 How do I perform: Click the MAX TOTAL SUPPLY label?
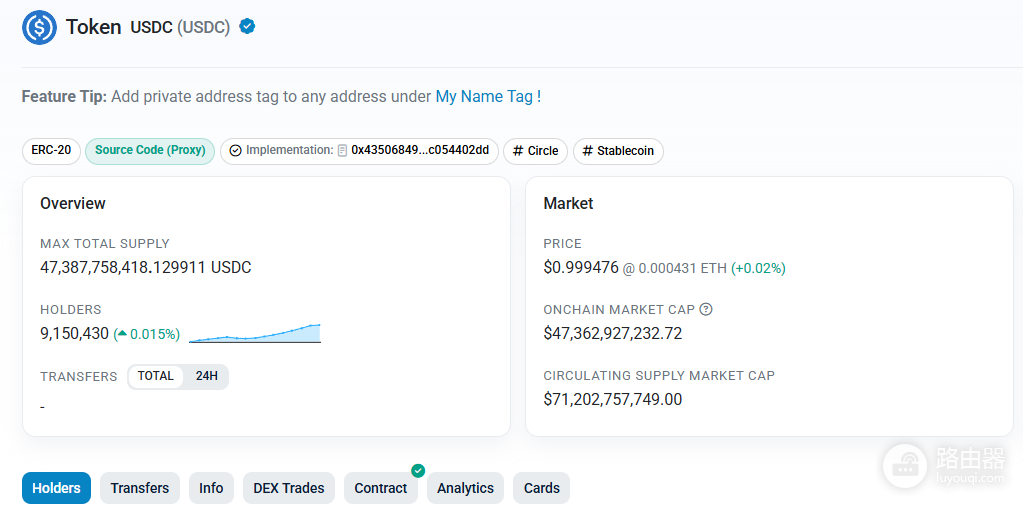click(x=104, y=244)
